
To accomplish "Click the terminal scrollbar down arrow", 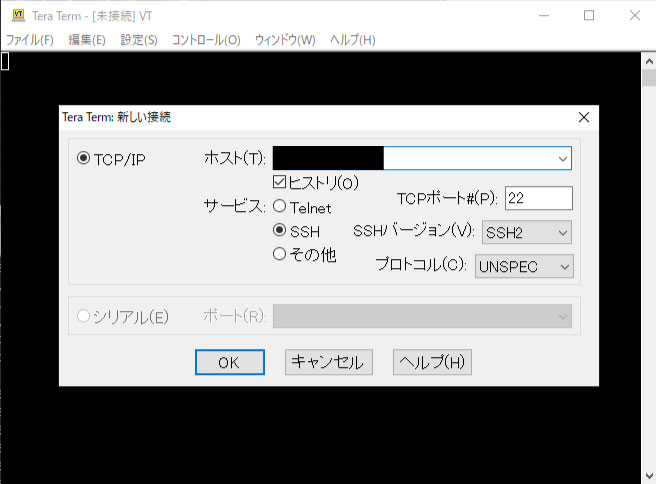I will (649, 476).
